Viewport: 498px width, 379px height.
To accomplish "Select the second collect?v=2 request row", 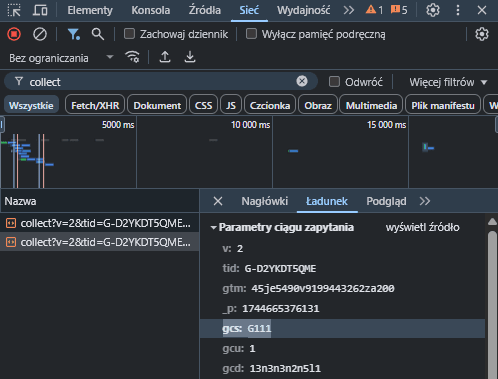I will click(x=100, y=242).
